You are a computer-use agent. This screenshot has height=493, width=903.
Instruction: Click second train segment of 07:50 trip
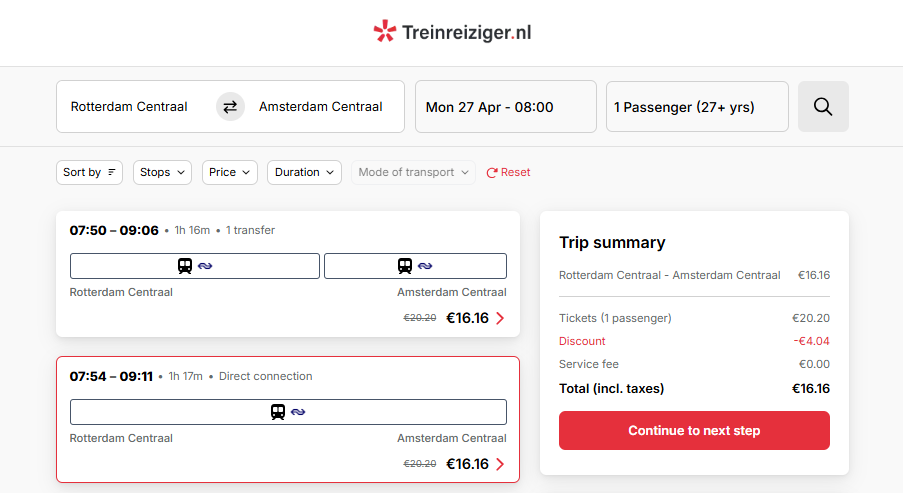click(x=415, y=266)
